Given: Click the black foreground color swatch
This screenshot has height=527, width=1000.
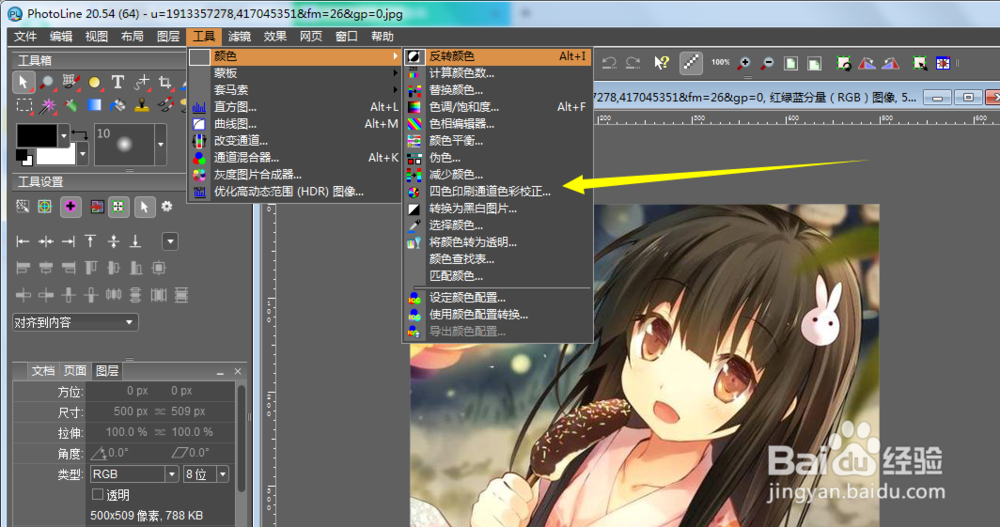Looking at the screenshot, I should click(x=36, y=135).
